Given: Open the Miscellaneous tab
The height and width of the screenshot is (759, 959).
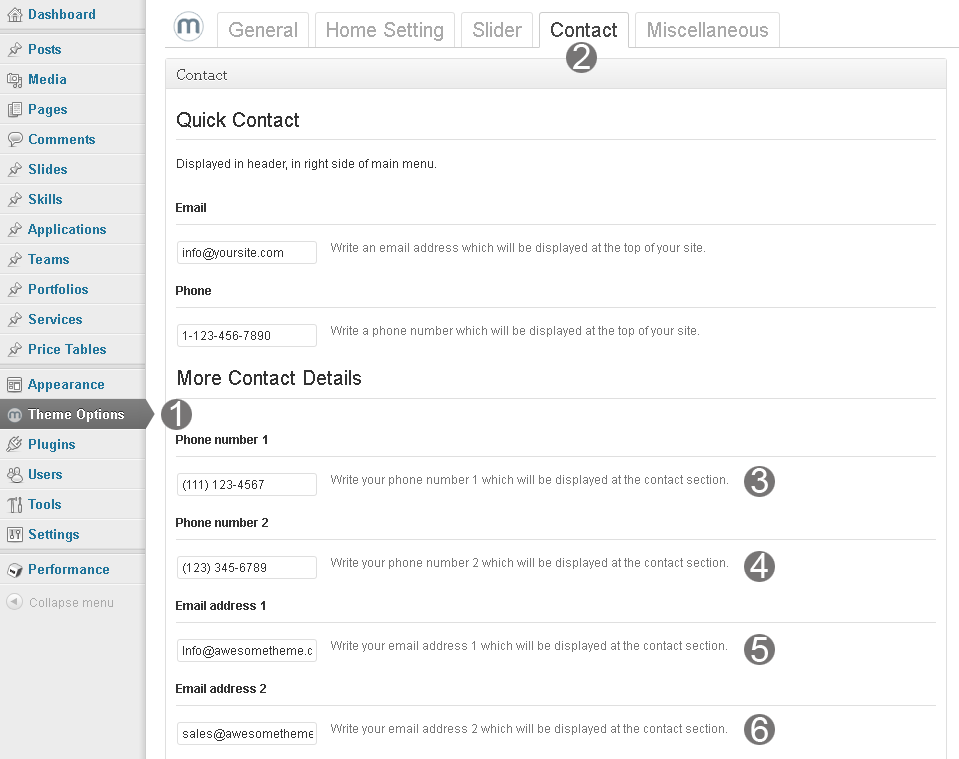Looking at the screenshot, I should click(x=707, y=30).
